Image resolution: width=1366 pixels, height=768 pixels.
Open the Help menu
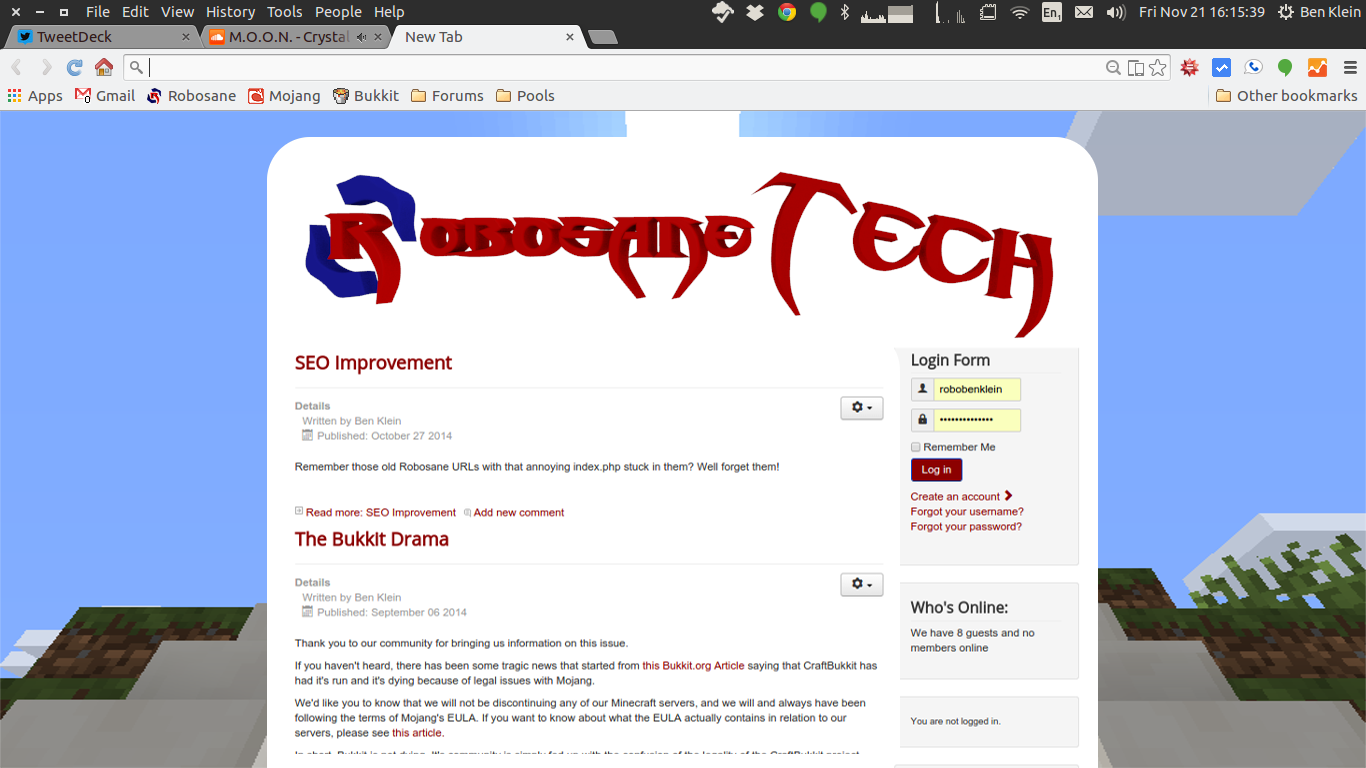[x=389, y=12]
